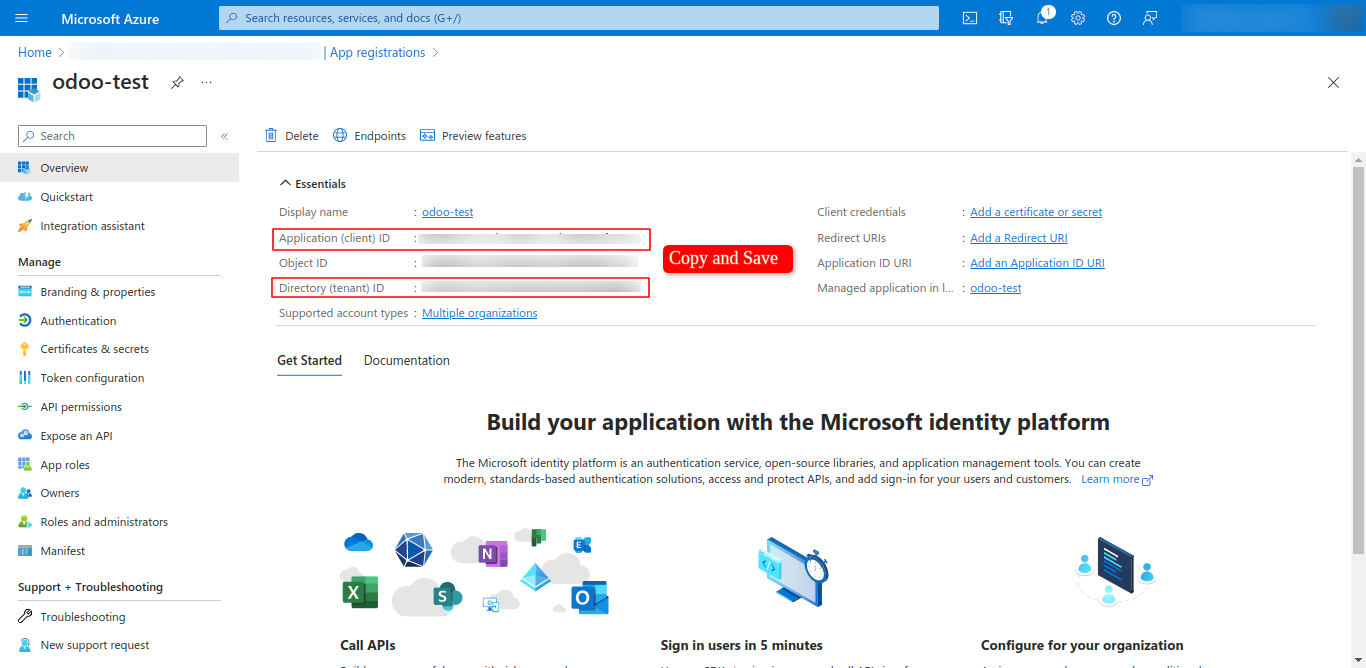Click the "Application (client) ID" label

(334, 238)
